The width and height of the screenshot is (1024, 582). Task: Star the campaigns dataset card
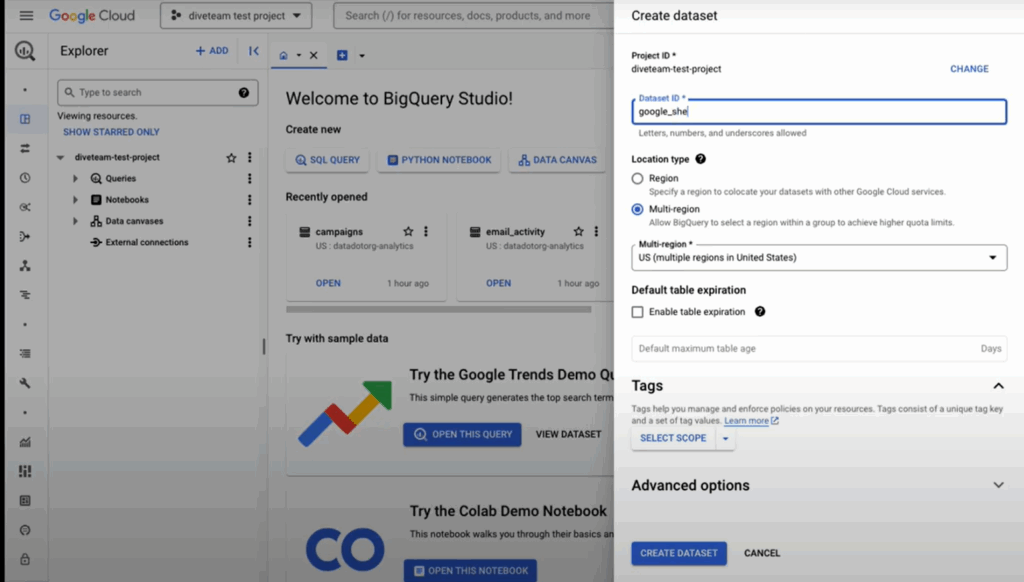tap(408, 232)
